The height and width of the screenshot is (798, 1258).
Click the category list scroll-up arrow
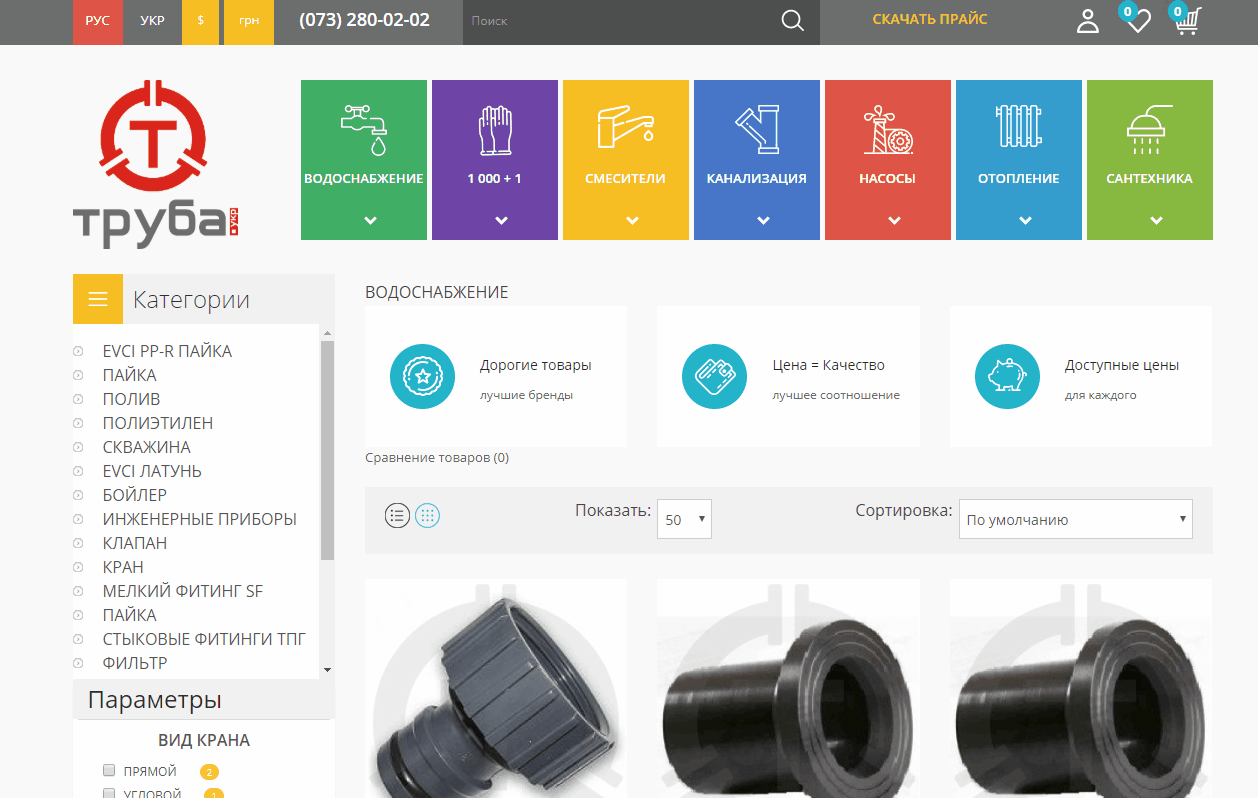(327, 332)
